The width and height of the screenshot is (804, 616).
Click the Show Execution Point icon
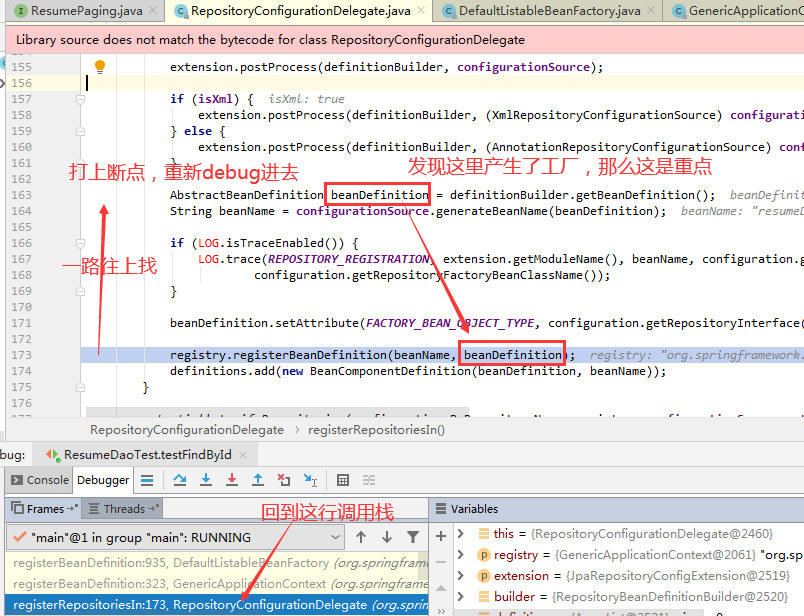point(147,480)
